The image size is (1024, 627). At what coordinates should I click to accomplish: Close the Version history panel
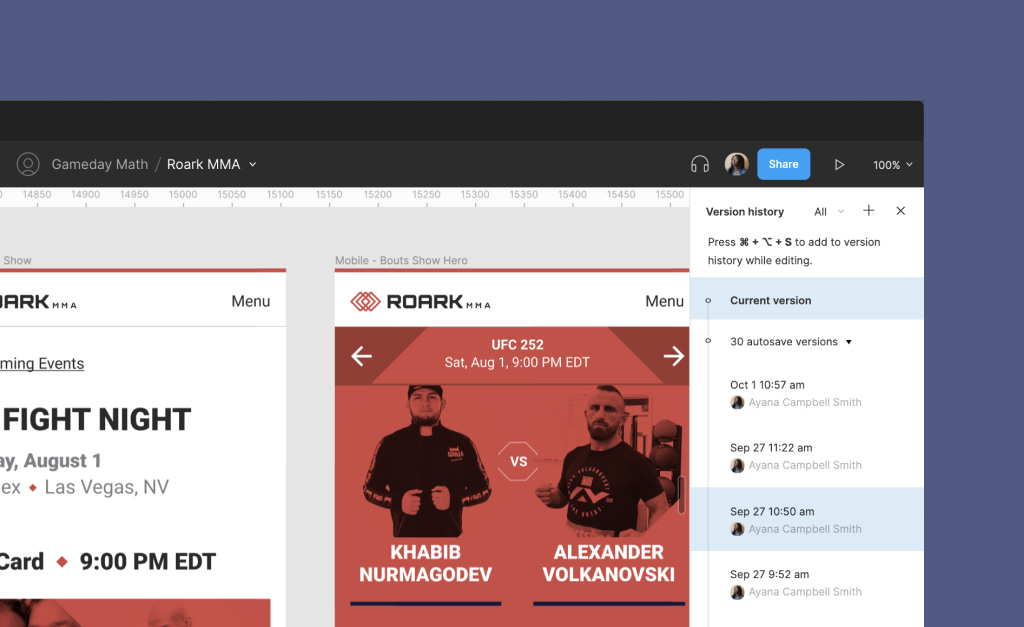901,210
